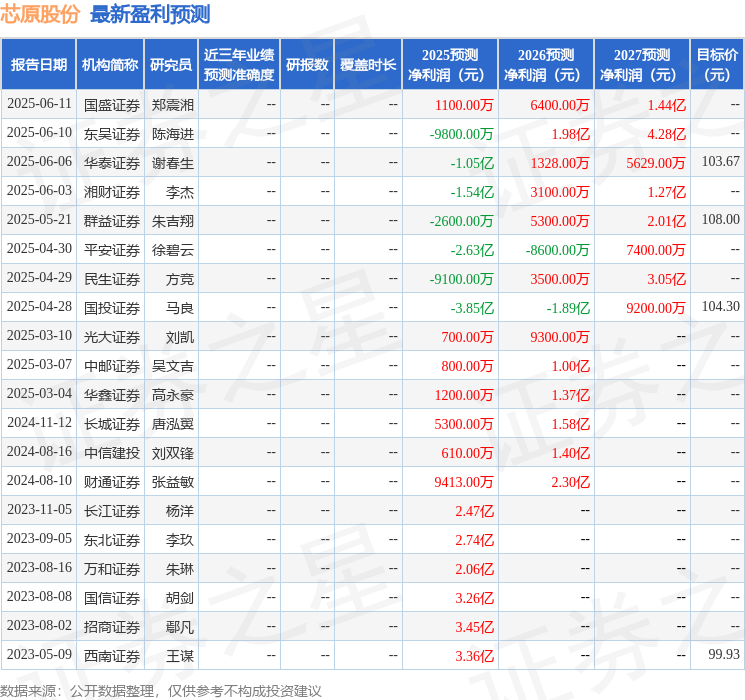
Task: Open the 华泰证券 institution entry
Action: tap(111, 162)
